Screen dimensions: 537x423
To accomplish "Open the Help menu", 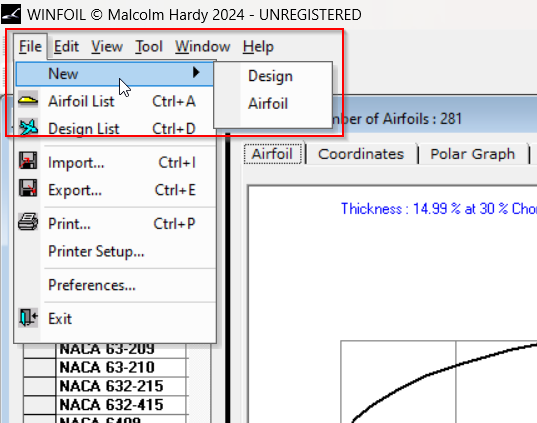I will click(x=258, y=46).
